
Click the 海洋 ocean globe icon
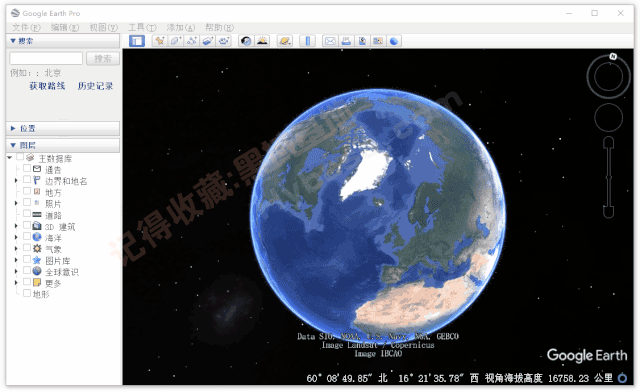37,237
